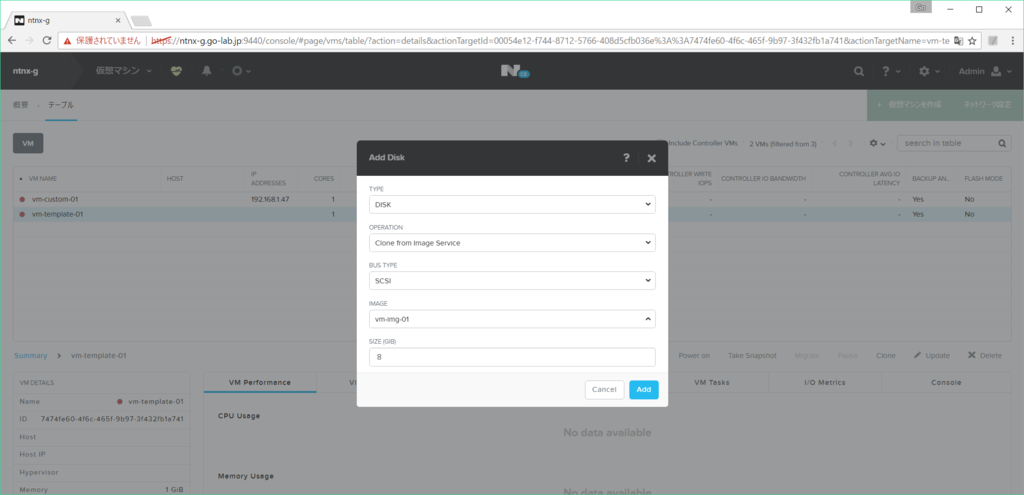Go to next table page arrow
This screenshot has height=495, width=1024.
[x=850, y=143]
